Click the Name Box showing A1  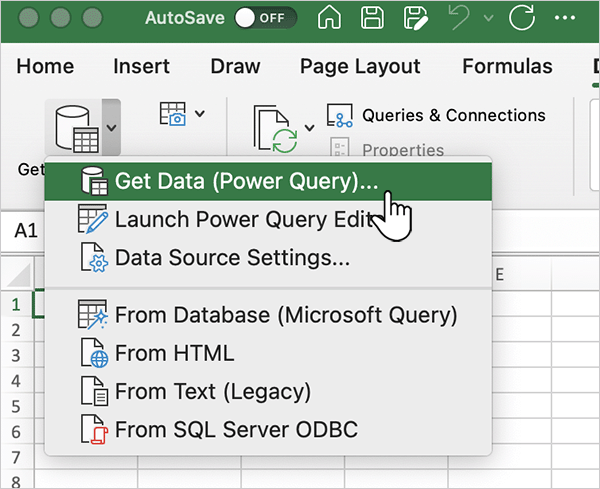pyautogui.click(x=25, y=231)
